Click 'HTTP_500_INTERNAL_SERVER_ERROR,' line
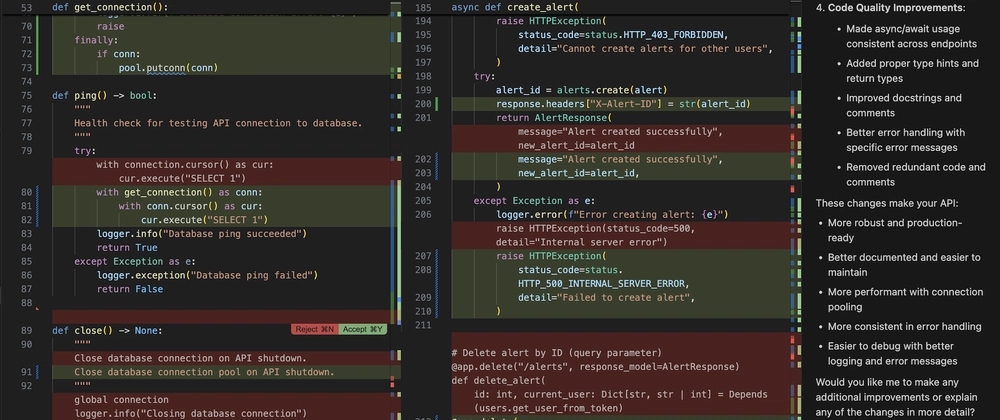Screen dimensions: 1000x420 (x=603, y=284)
